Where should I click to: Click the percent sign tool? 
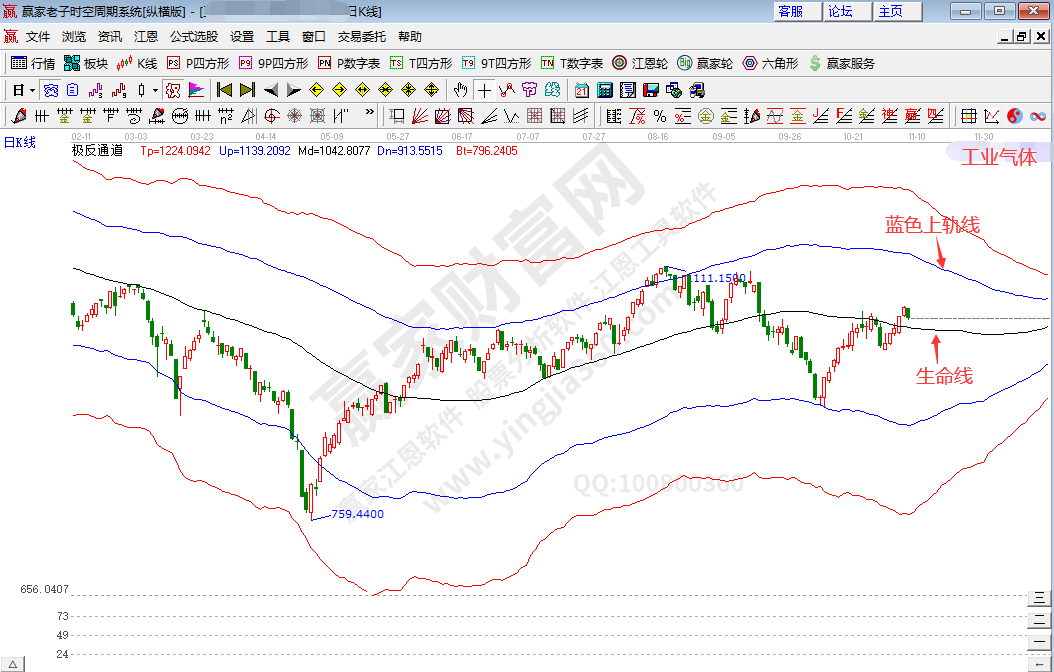pos(659,116)
